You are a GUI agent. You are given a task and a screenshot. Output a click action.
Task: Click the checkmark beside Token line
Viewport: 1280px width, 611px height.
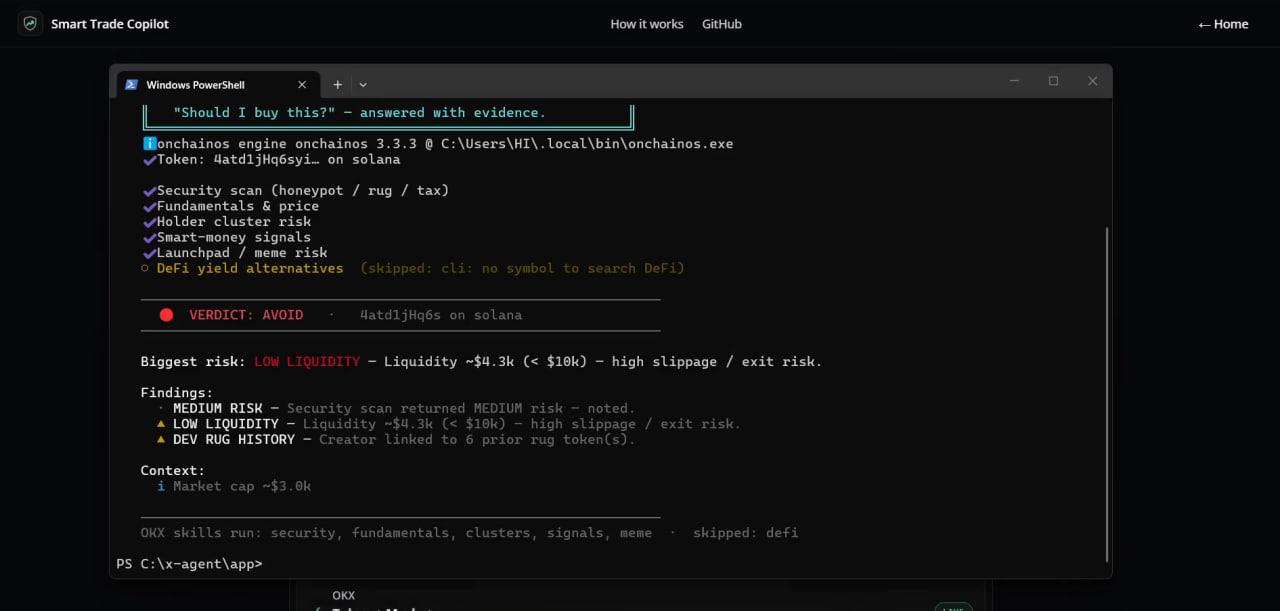(x=149, y=159)
